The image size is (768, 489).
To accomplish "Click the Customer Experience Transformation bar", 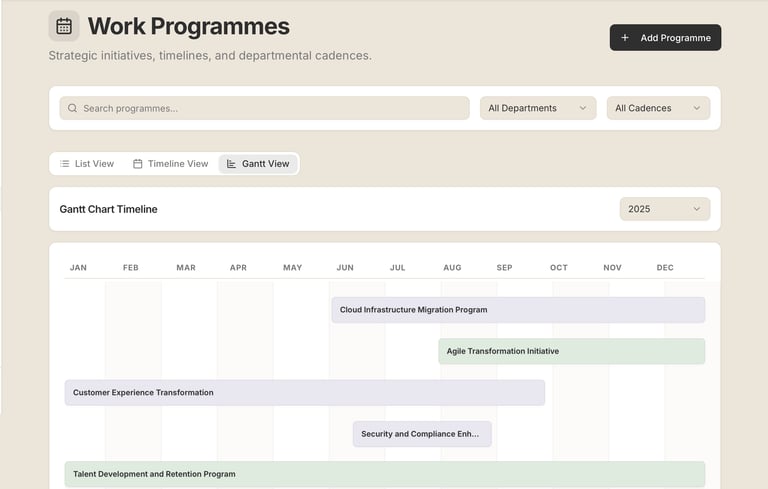I will tap(305, 393).
